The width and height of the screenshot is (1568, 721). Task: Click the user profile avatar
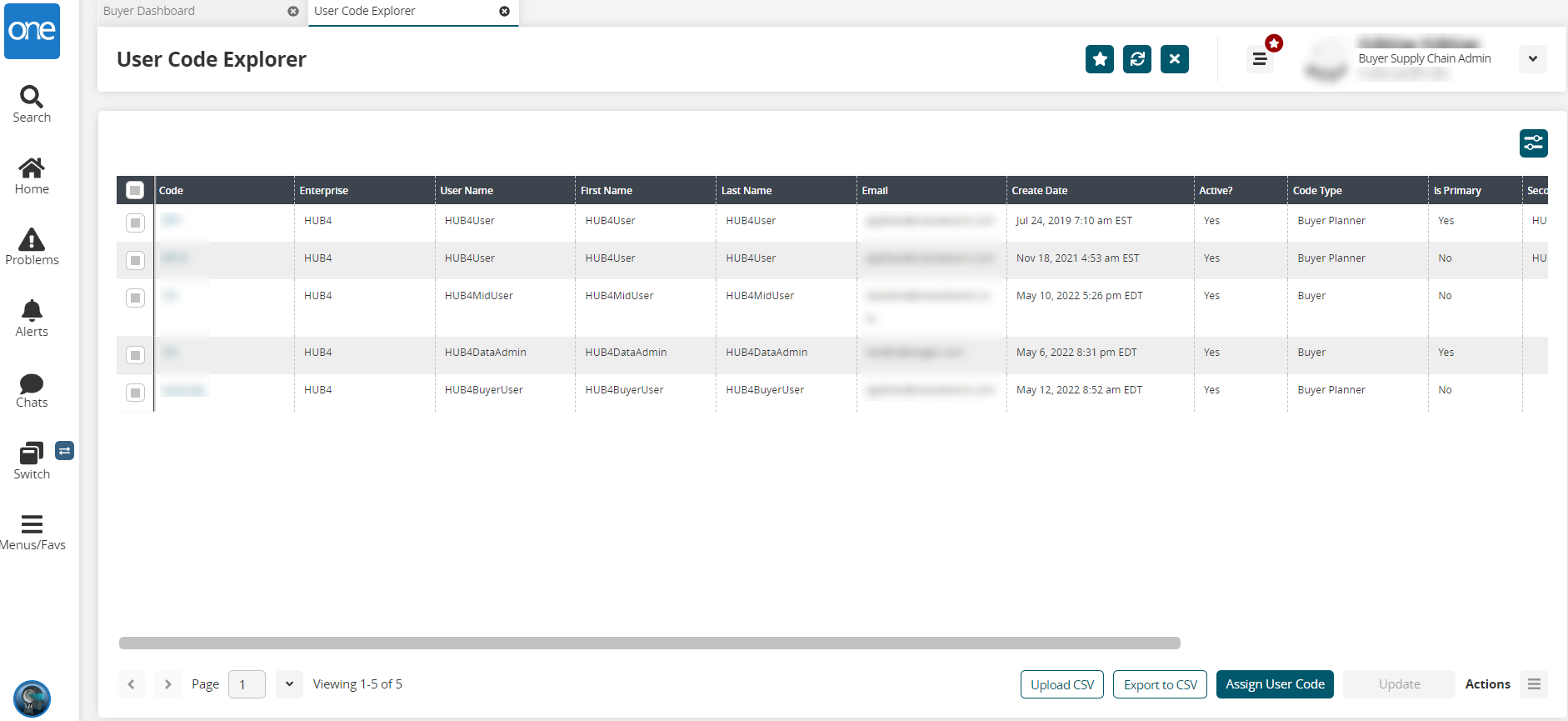(1326, 60)
